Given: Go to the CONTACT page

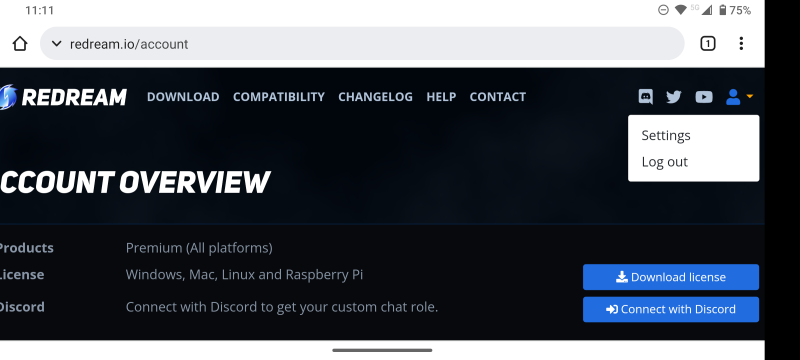Looking at the screenshot, I should (497, 97).
